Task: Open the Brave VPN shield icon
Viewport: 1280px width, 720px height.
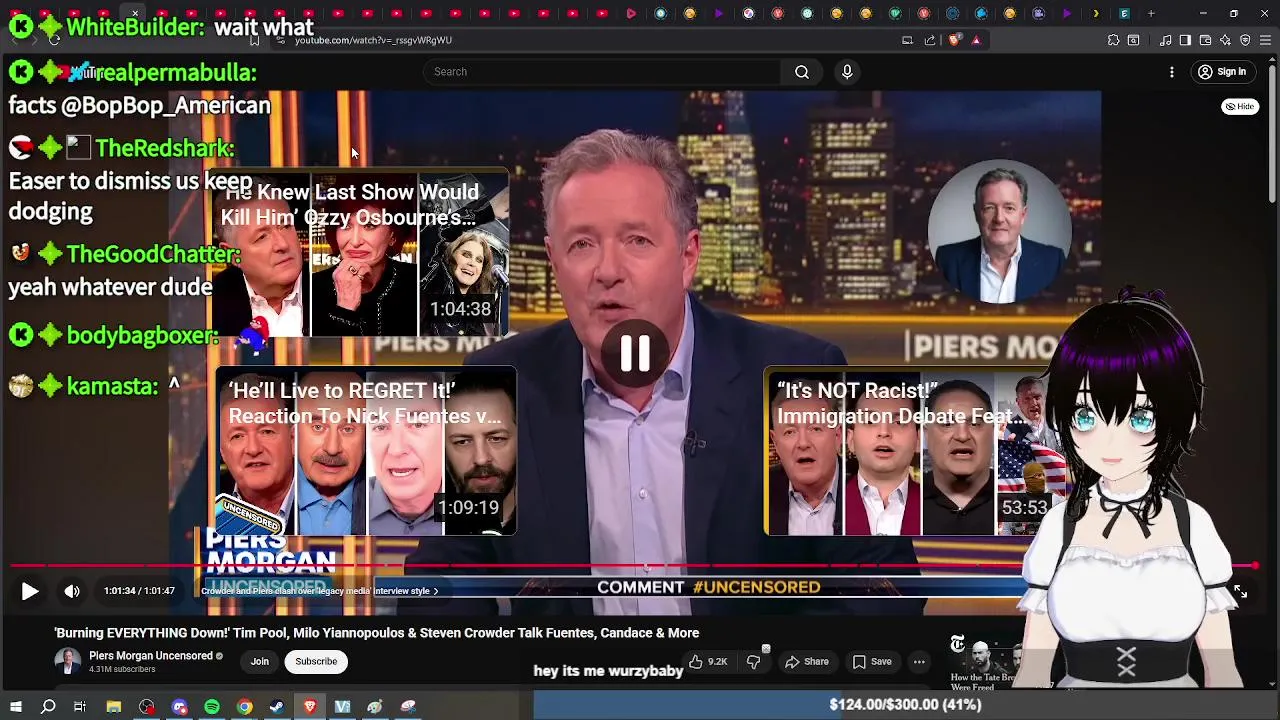Action: tap(1245, 40)
